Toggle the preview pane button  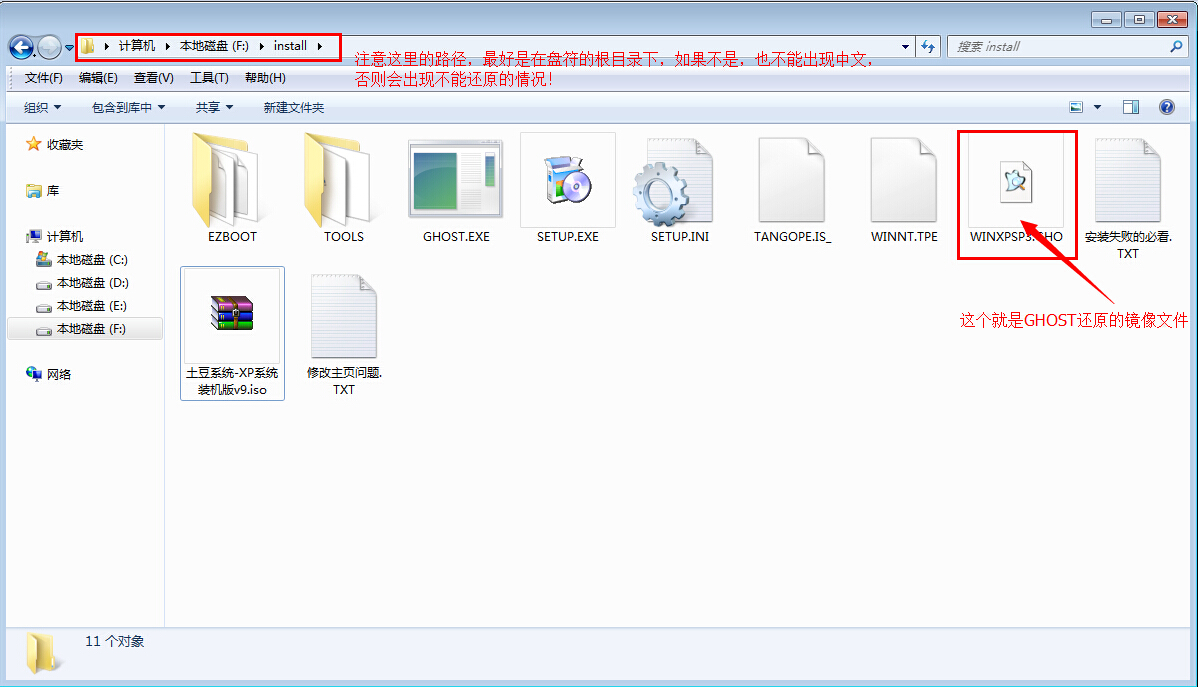pyautogui.click(x=1131, y=107)
